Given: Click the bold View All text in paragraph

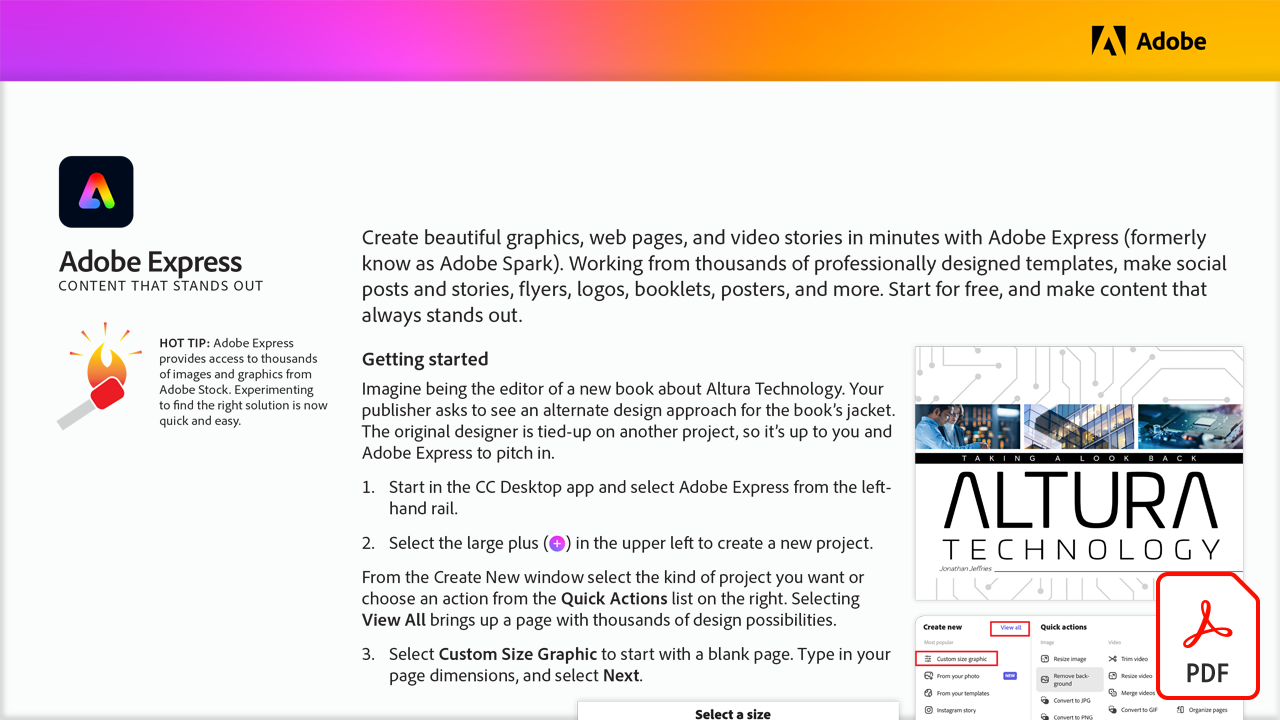Looking at the screenshot, I should 394,620.
